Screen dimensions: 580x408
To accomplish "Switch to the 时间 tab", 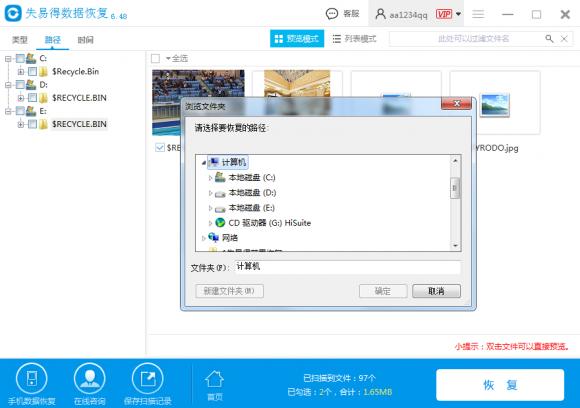I will tap(85, 40).
